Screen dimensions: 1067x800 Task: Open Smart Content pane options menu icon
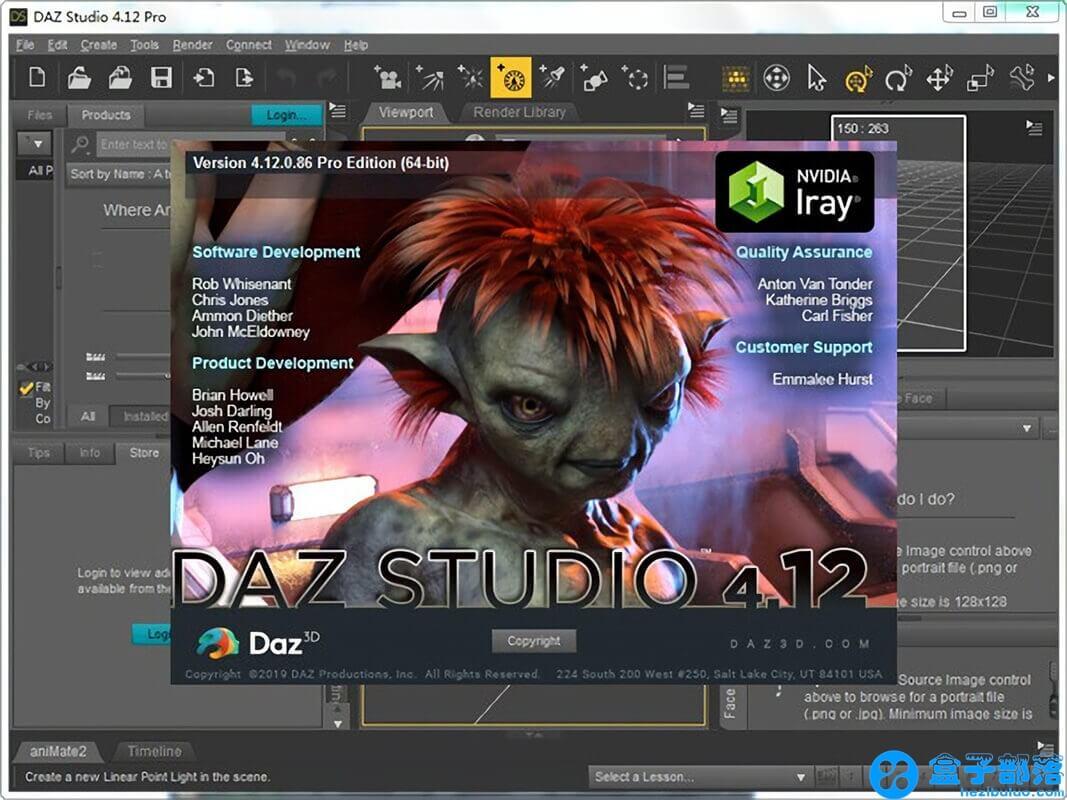[x=338, y=110]
